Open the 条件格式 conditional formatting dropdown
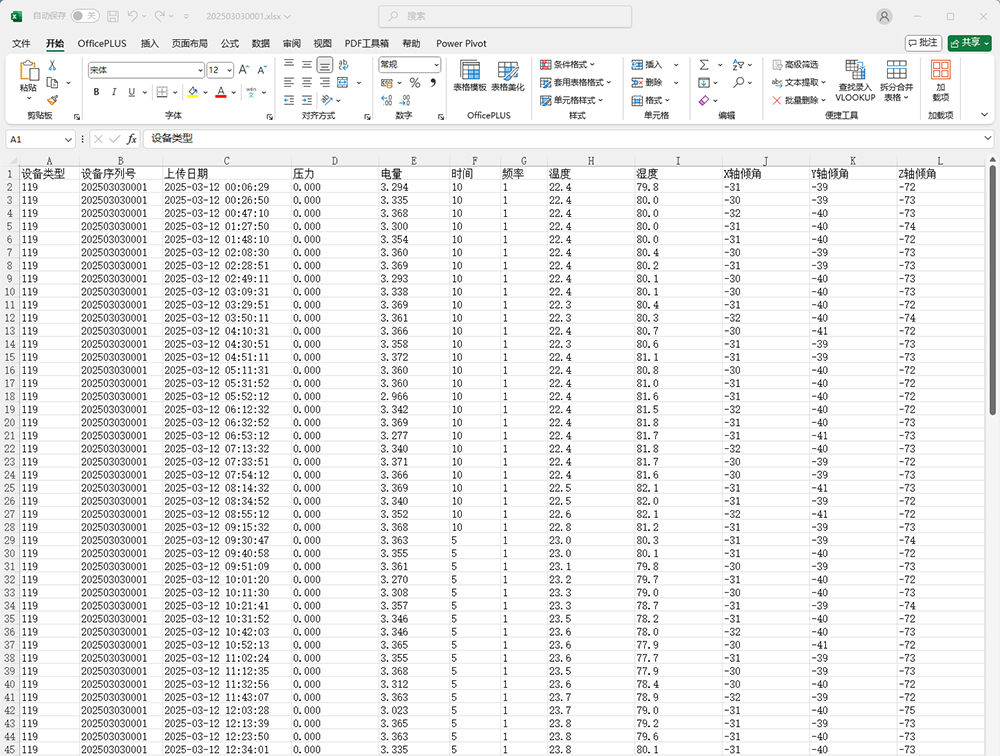This screenshot has width=1000, height=756. coord(568,64)
